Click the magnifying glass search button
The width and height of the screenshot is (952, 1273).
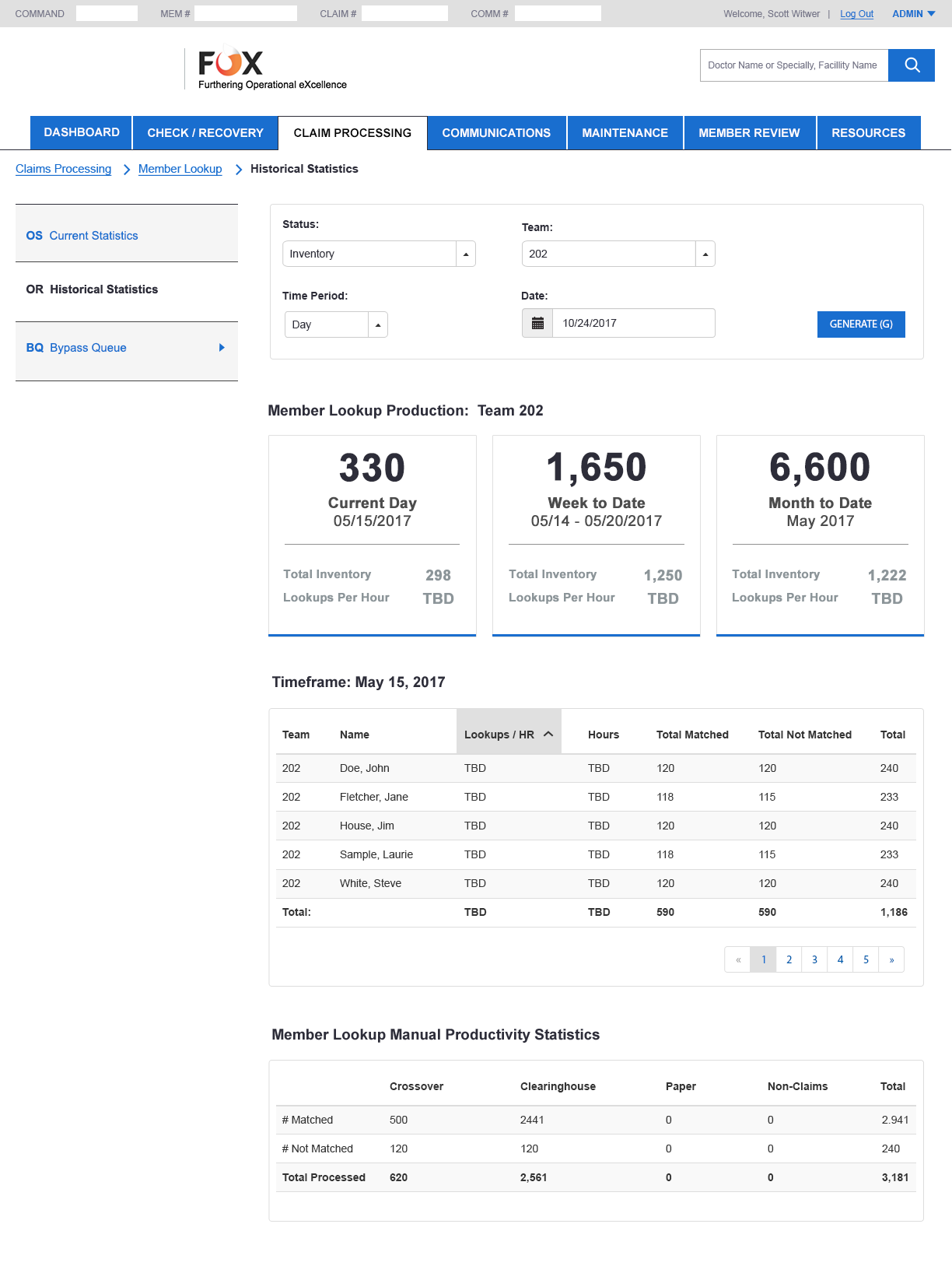point(912,65)
